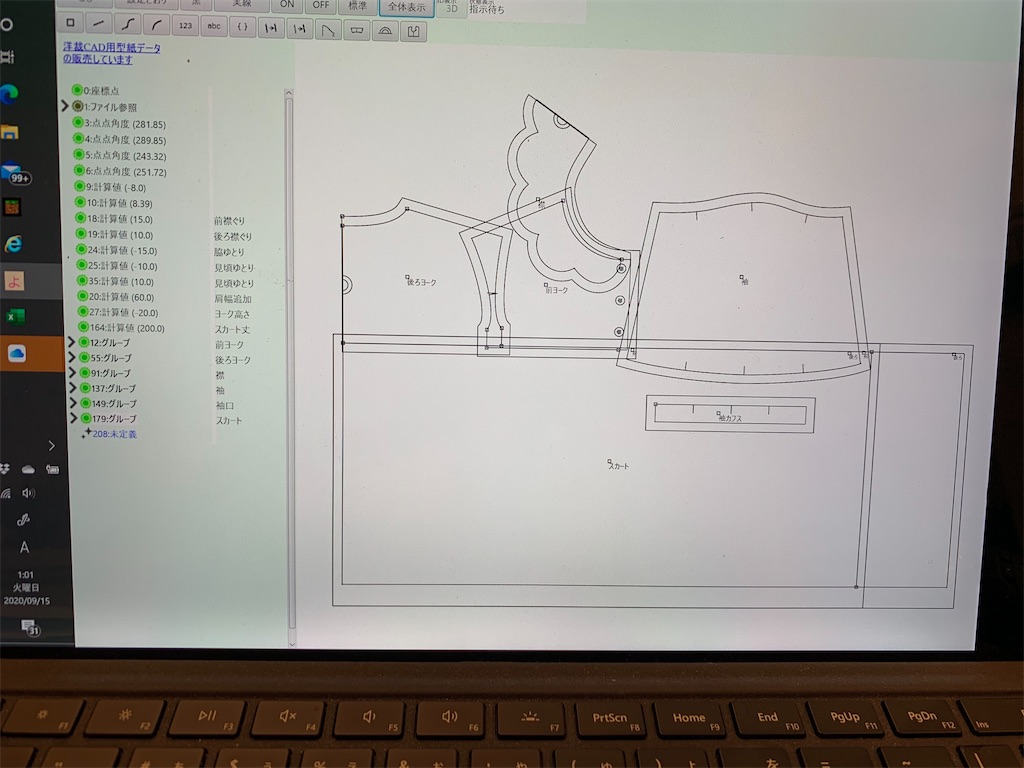
Task: Click the volume speaker tray icon
Action: pyautogui.click(x=28, y=492)
